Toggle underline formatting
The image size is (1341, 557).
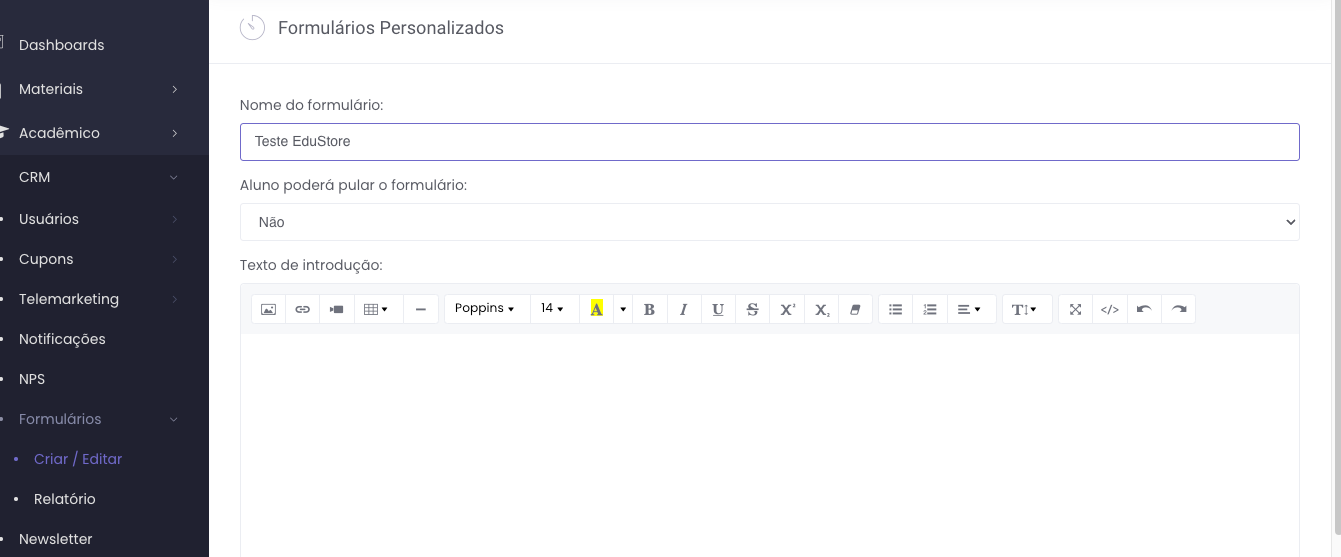tap(718, 309)
